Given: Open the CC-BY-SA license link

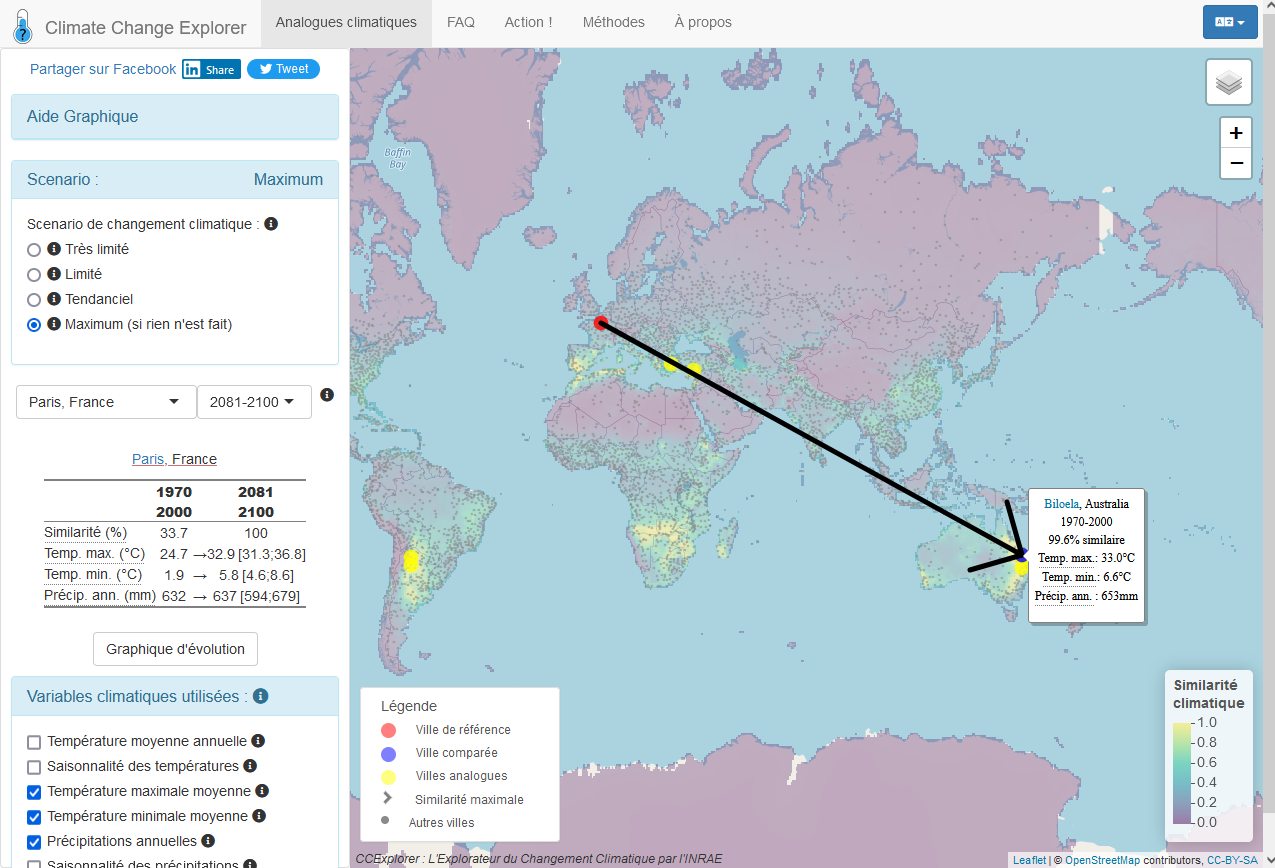Looking at the screenshot, I should pos(1232,860).
